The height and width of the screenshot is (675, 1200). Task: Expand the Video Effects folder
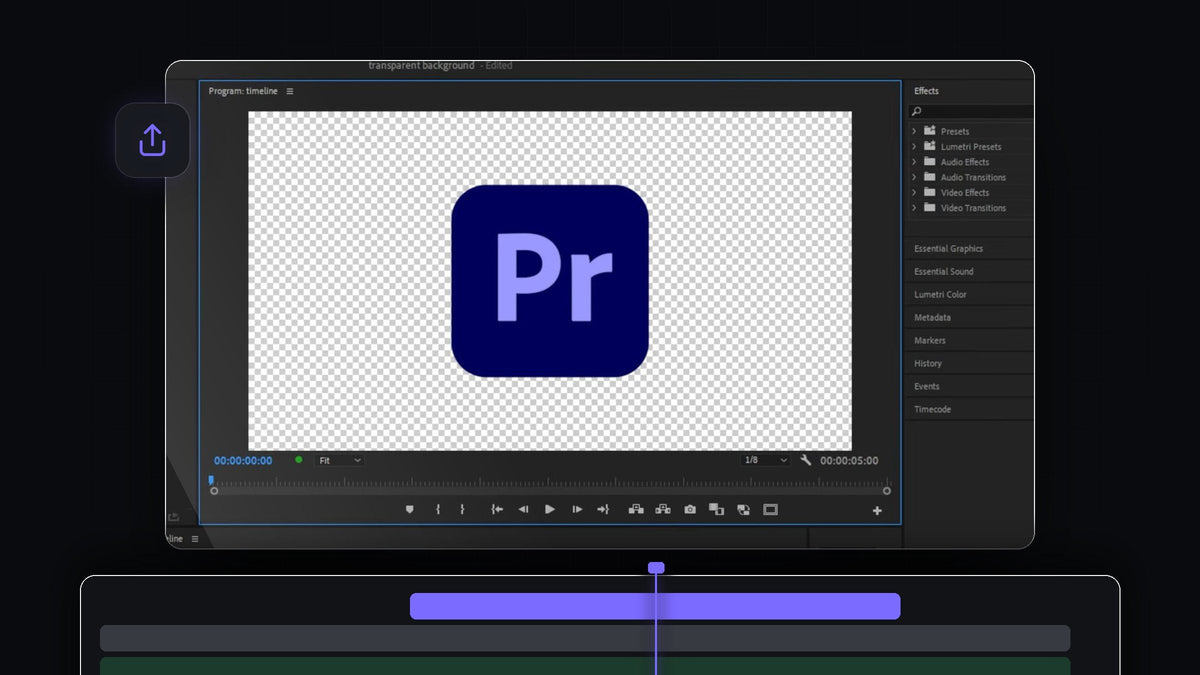tap(914, 192)
